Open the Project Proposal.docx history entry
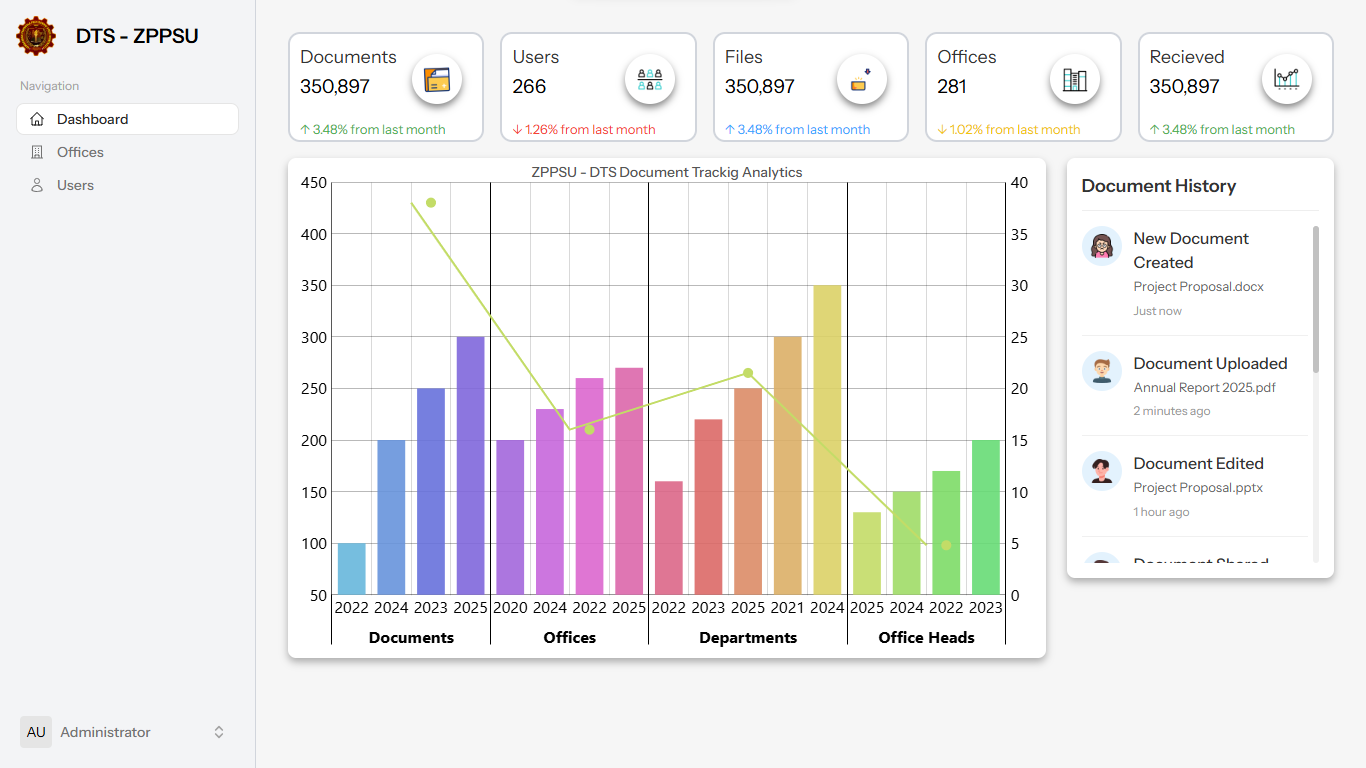 1198,287
